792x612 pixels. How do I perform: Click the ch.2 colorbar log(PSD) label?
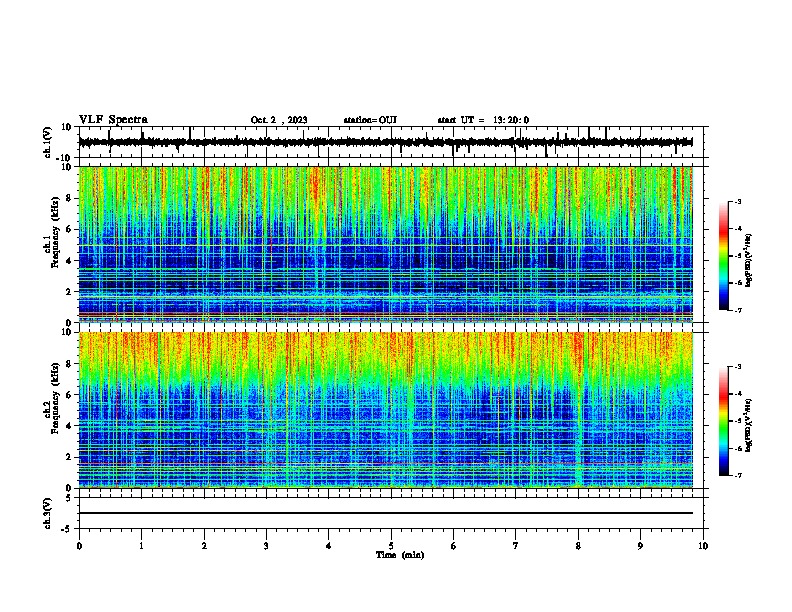coord(749,425)
